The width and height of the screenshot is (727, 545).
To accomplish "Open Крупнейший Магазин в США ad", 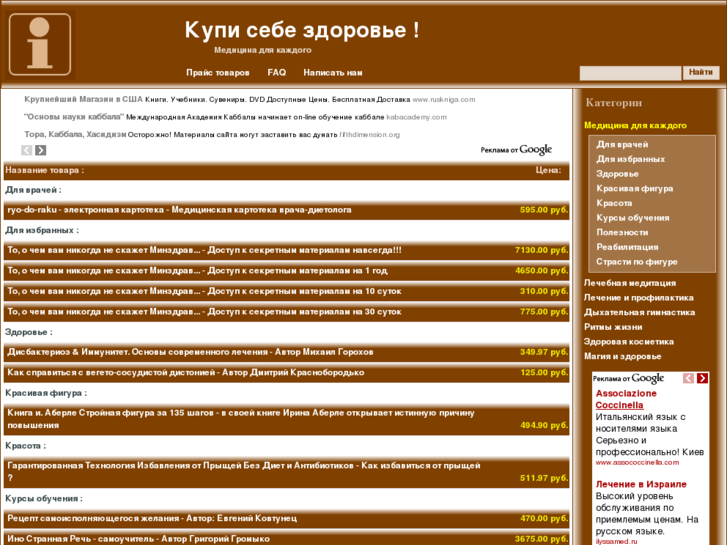I will pyautogui.click(x=83, y=100).
